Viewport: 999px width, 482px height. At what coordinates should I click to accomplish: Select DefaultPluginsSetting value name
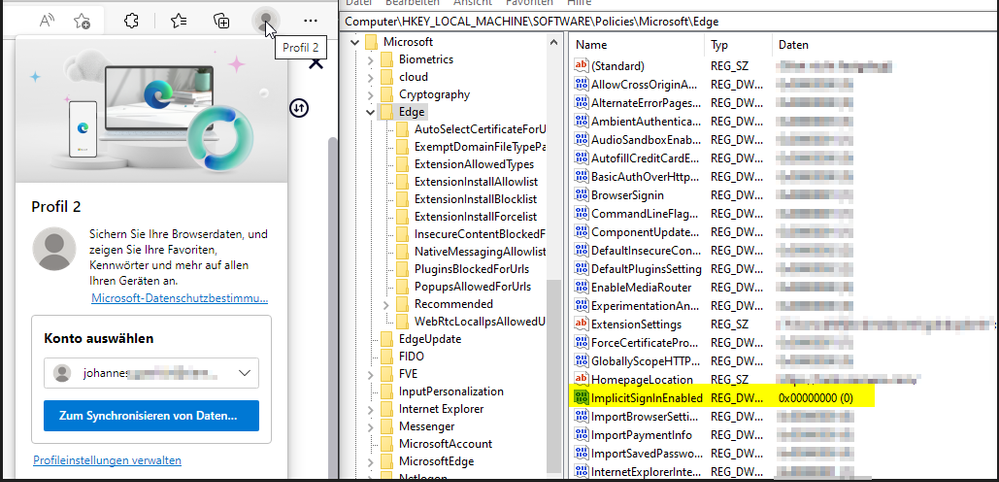(x=647, y=269)
